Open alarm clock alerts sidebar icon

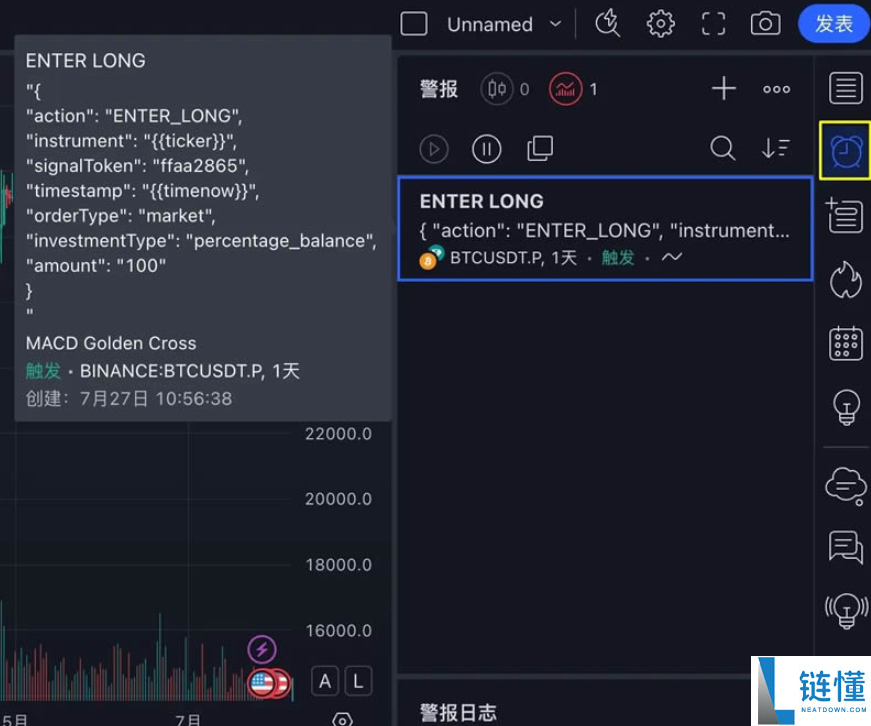[x=845, y=151]
